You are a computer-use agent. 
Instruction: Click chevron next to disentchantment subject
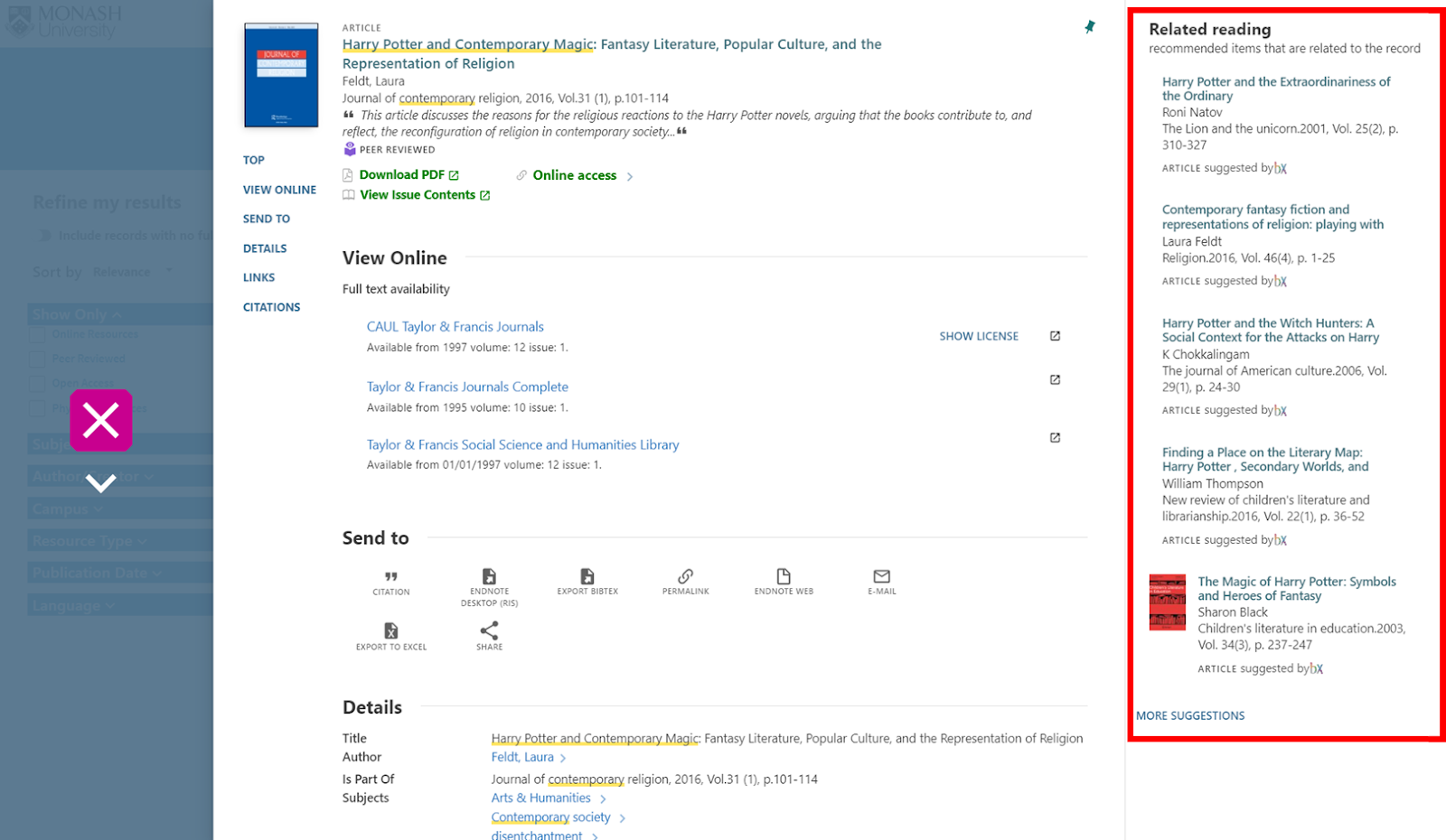595,836
